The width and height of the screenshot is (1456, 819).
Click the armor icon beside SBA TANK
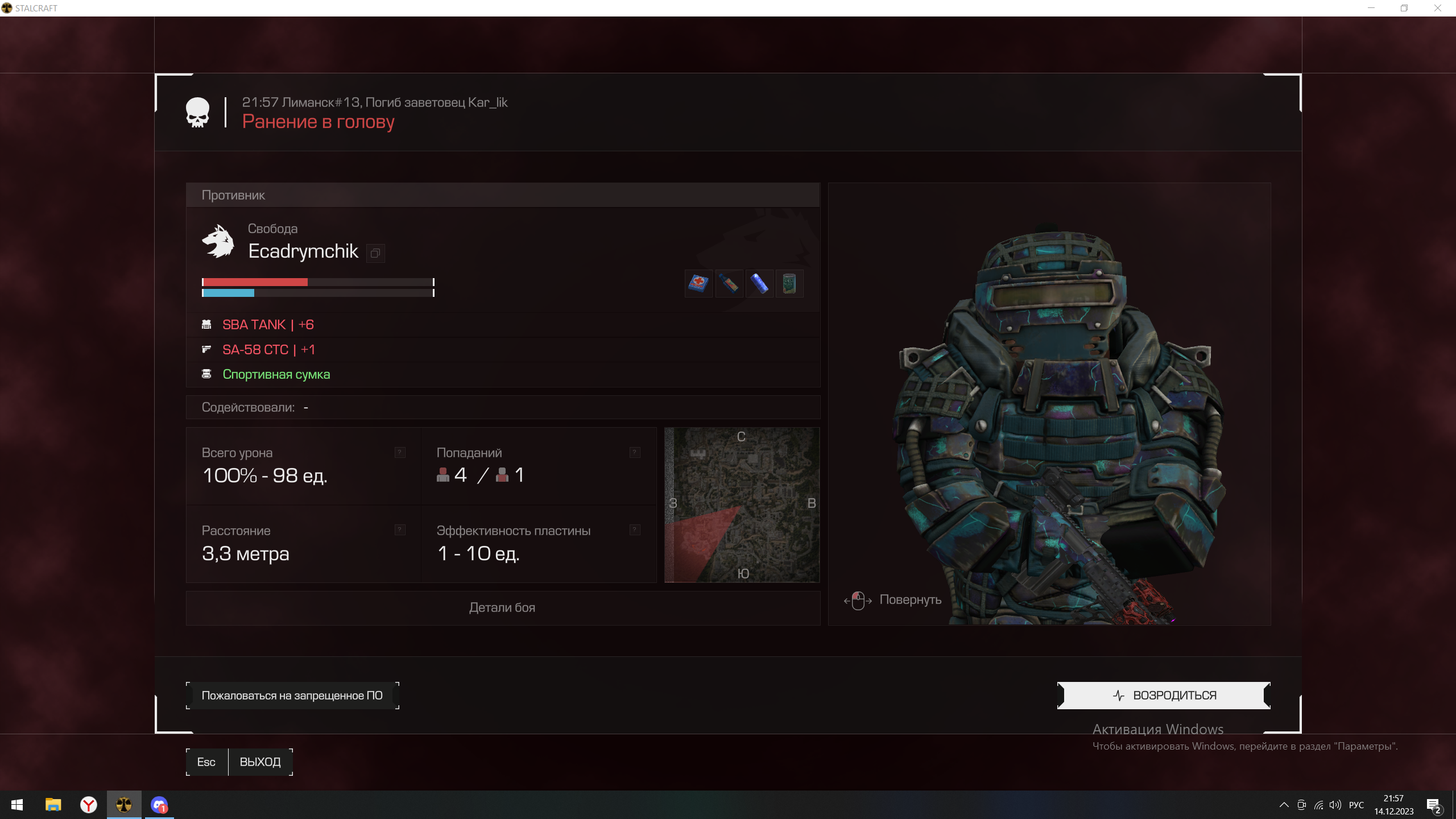point(206,324)
